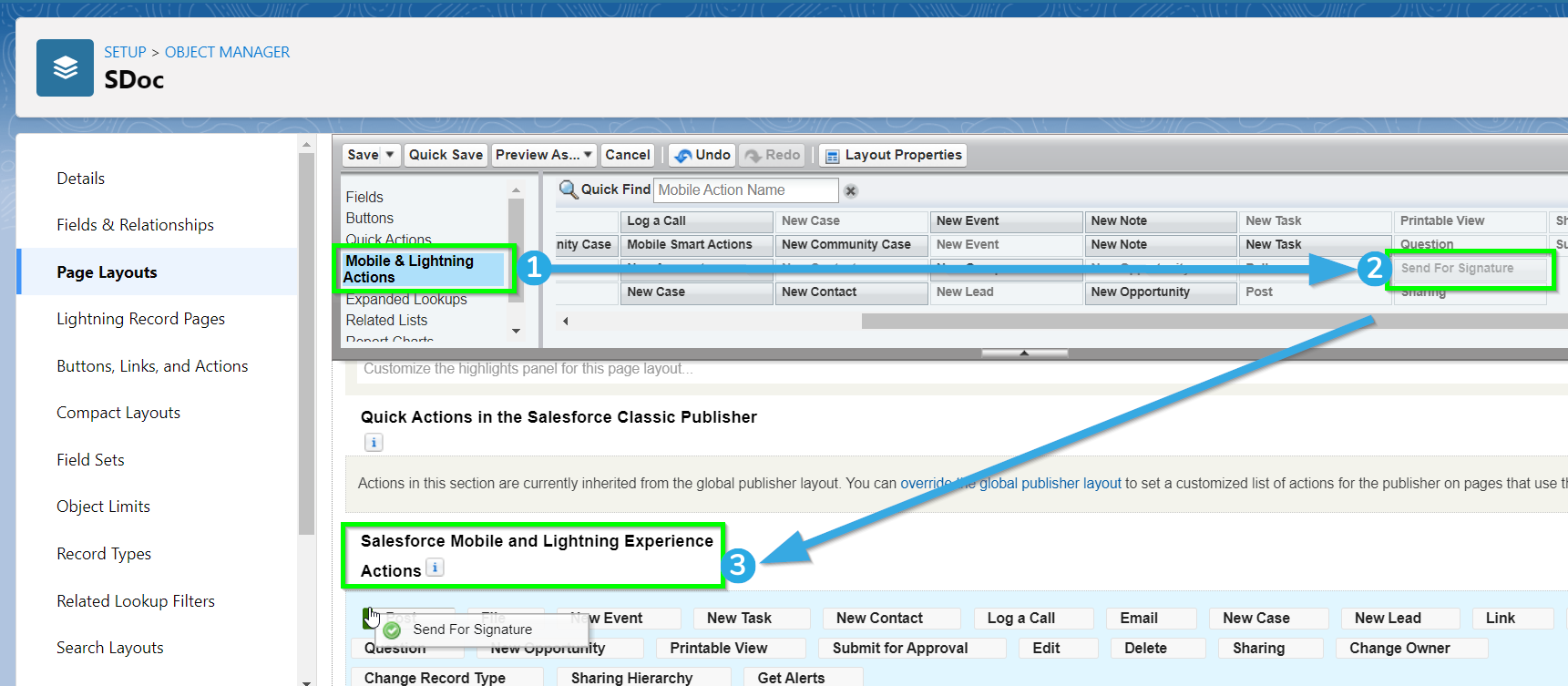The width and height of the screenshot is (1568, 686).
Task: Click the palette category list down arrow
Action: tap(516, 331)
